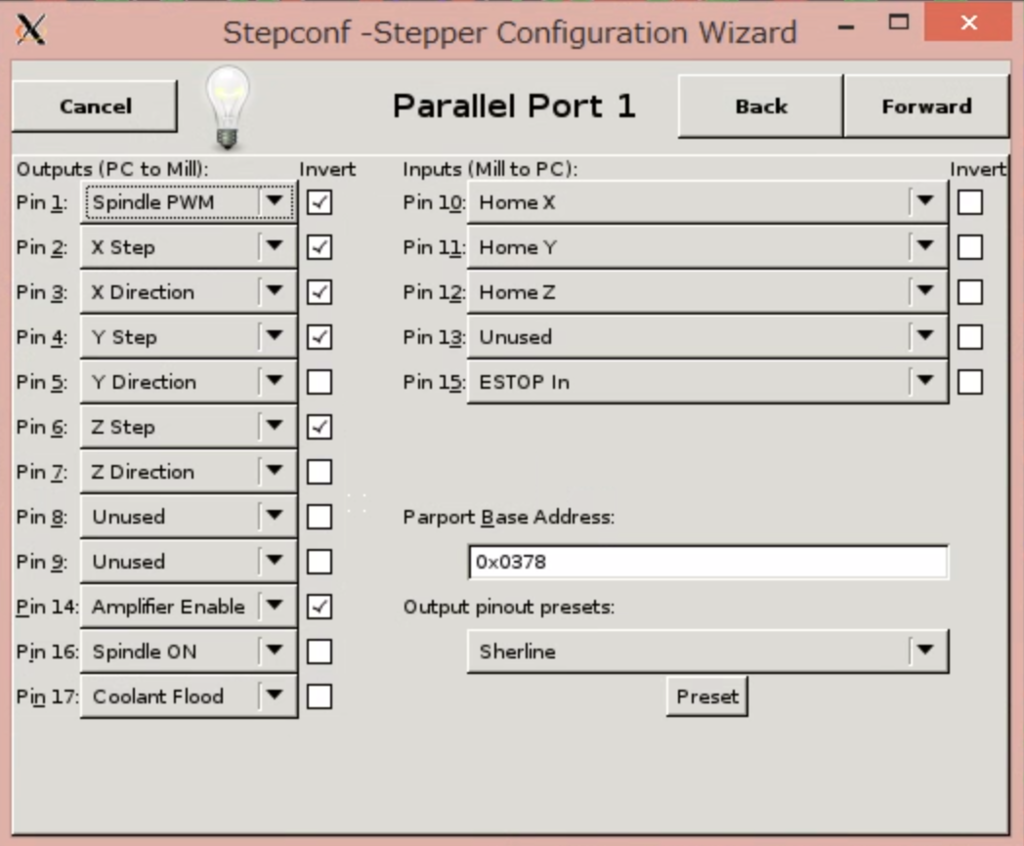Open Pin 16 Spindle ON dropdown
The width and height of the screenshot is (1024, 846).
point(189,651)
